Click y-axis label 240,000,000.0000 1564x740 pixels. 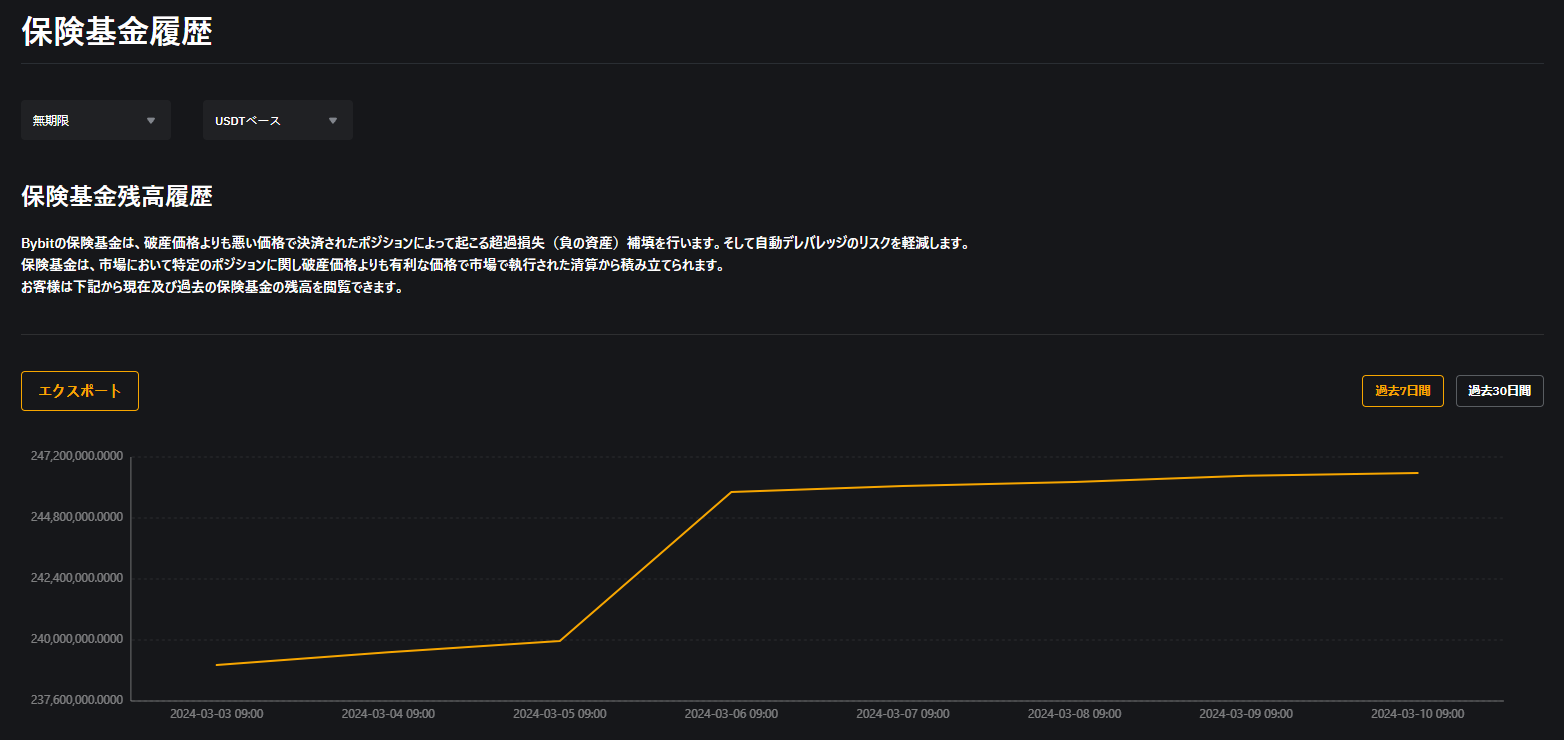77,639
